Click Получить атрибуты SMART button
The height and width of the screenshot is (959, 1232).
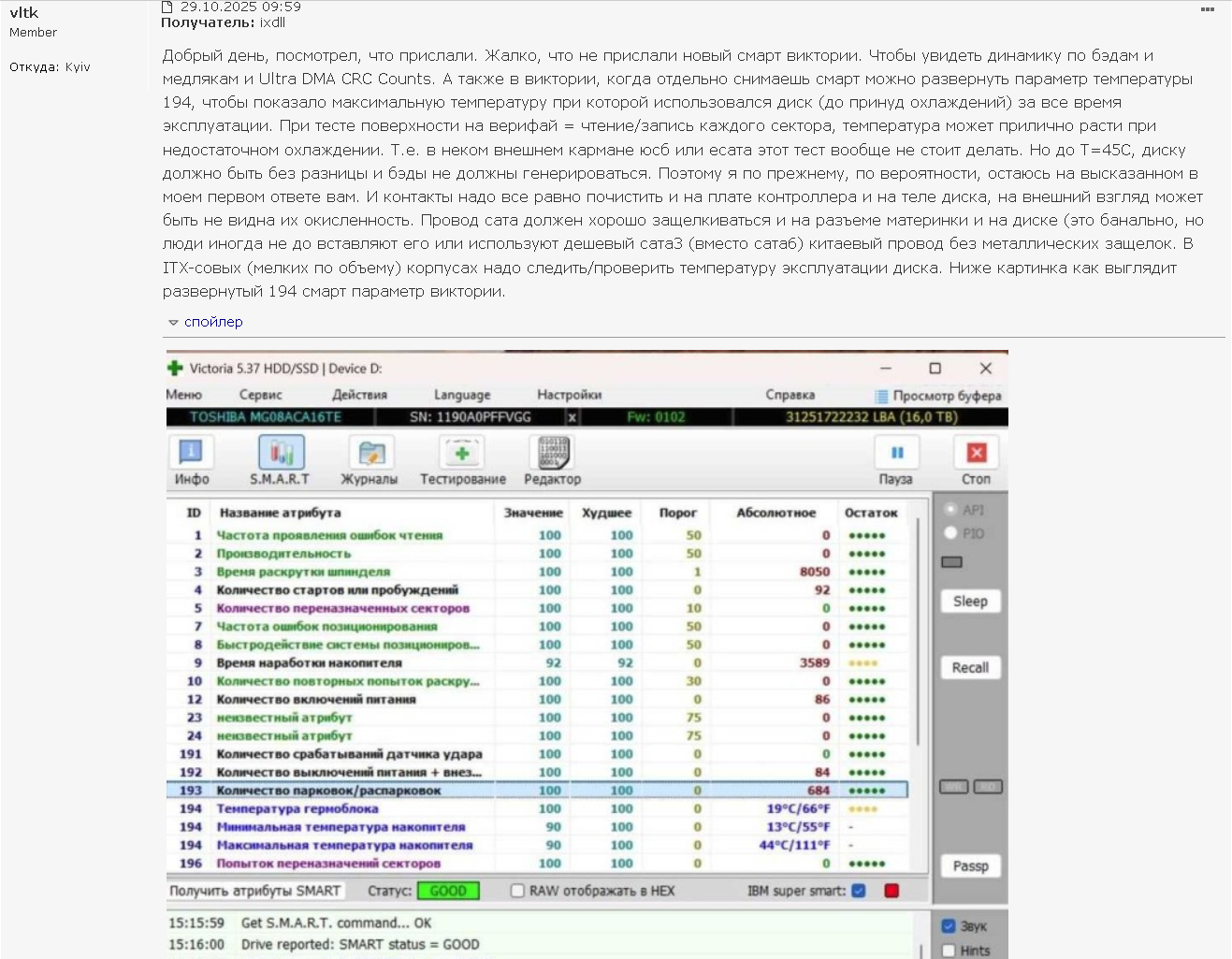(x=255, y=891)
